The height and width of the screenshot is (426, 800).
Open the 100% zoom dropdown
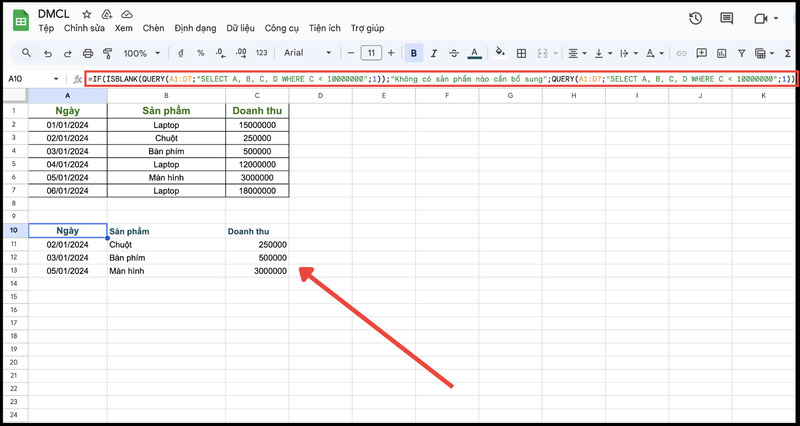[140, 53]
